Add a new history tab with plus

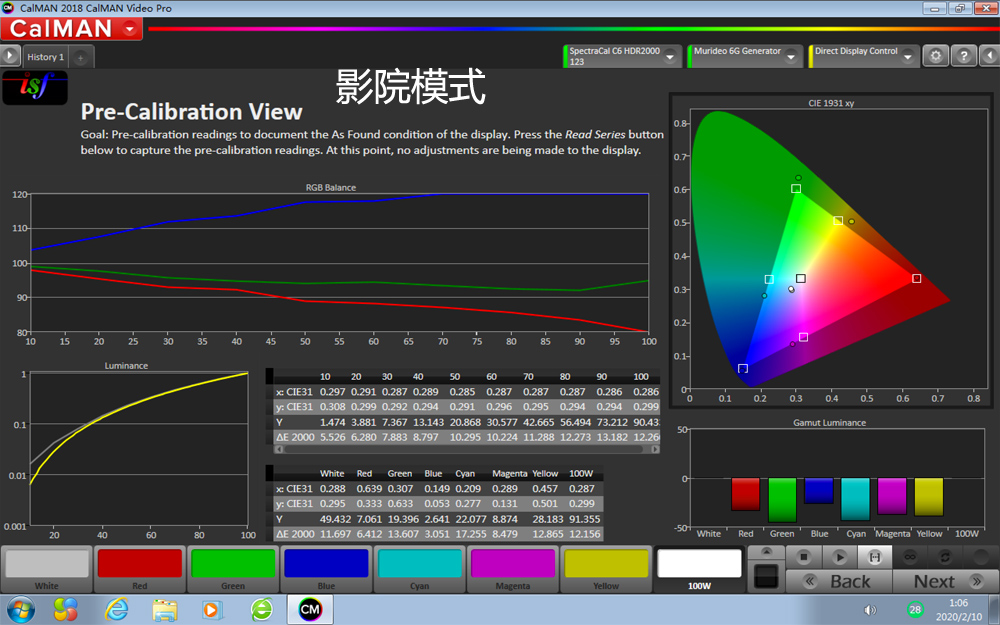pyautogui.click(x=80, y=57)
